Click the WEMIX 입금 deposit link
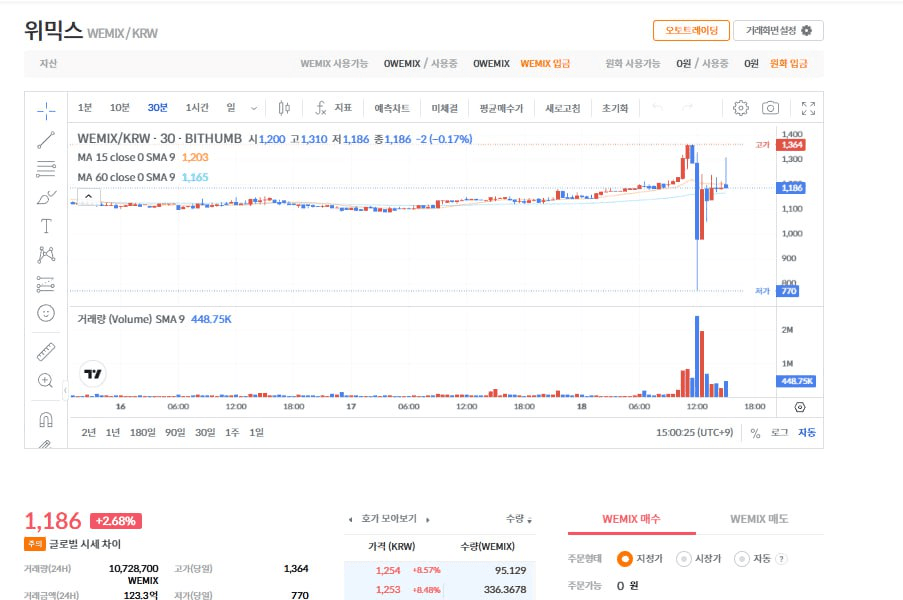 [x=545, y=63]
